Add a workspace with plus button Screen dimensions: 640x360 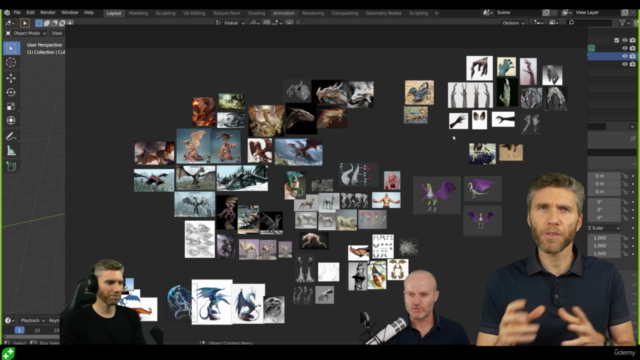(436, 13)
